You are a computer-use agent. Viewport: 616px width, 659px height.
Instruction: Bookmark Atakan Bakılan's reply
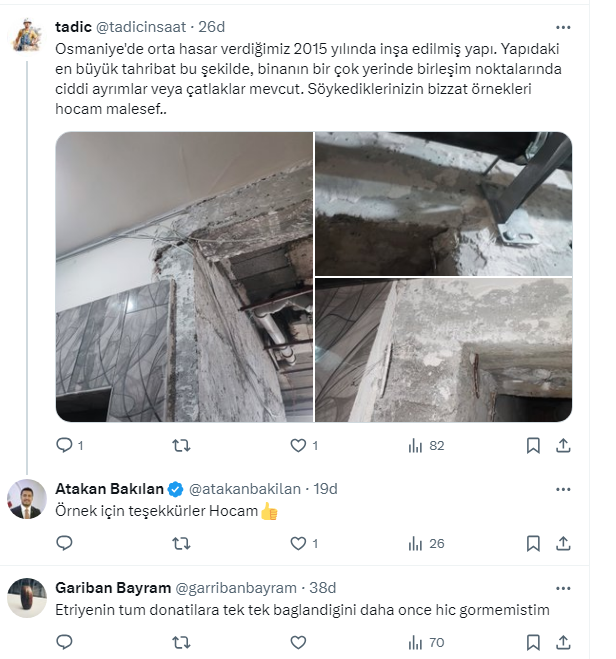[x=533, y=543]
